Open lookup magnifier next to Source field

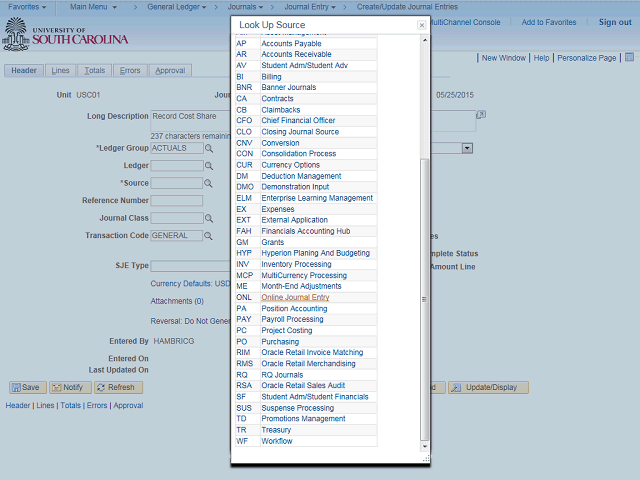pos(208,183)
